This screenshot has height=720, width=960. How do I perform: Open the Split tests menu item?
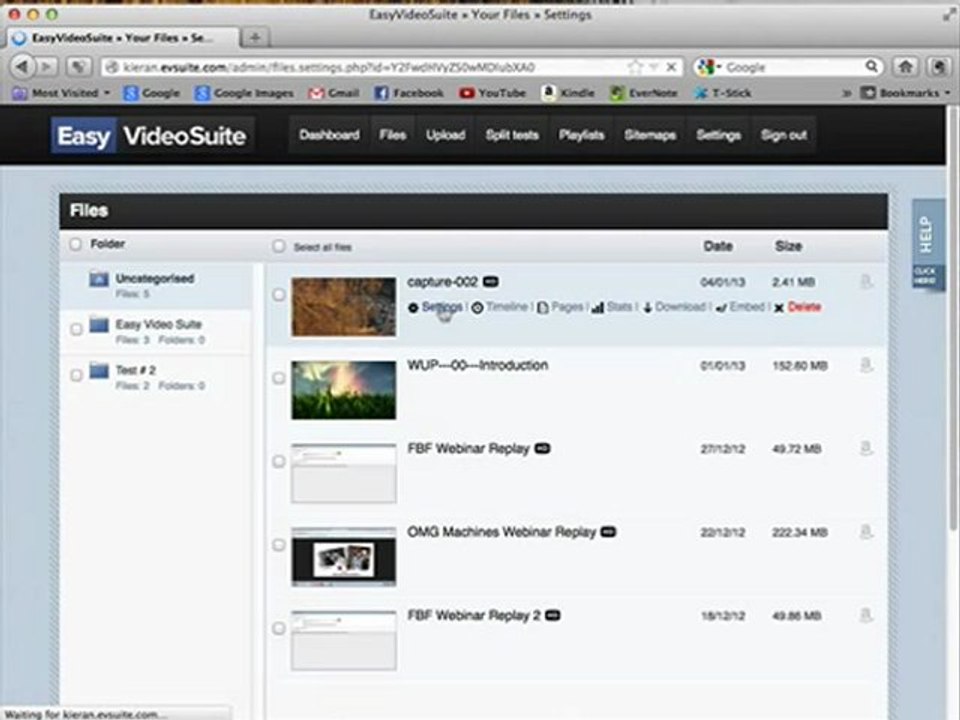(512, 135)
